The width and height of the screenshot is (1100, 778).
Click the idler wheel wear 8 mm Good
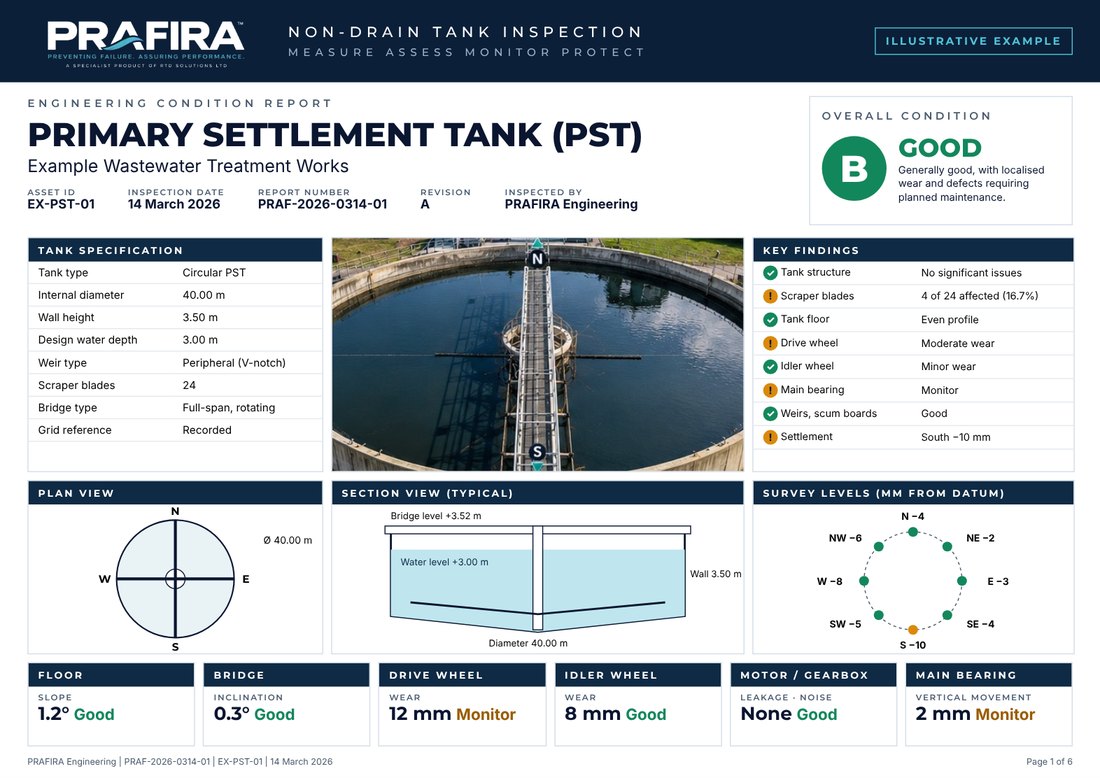[x=615, y=714]
